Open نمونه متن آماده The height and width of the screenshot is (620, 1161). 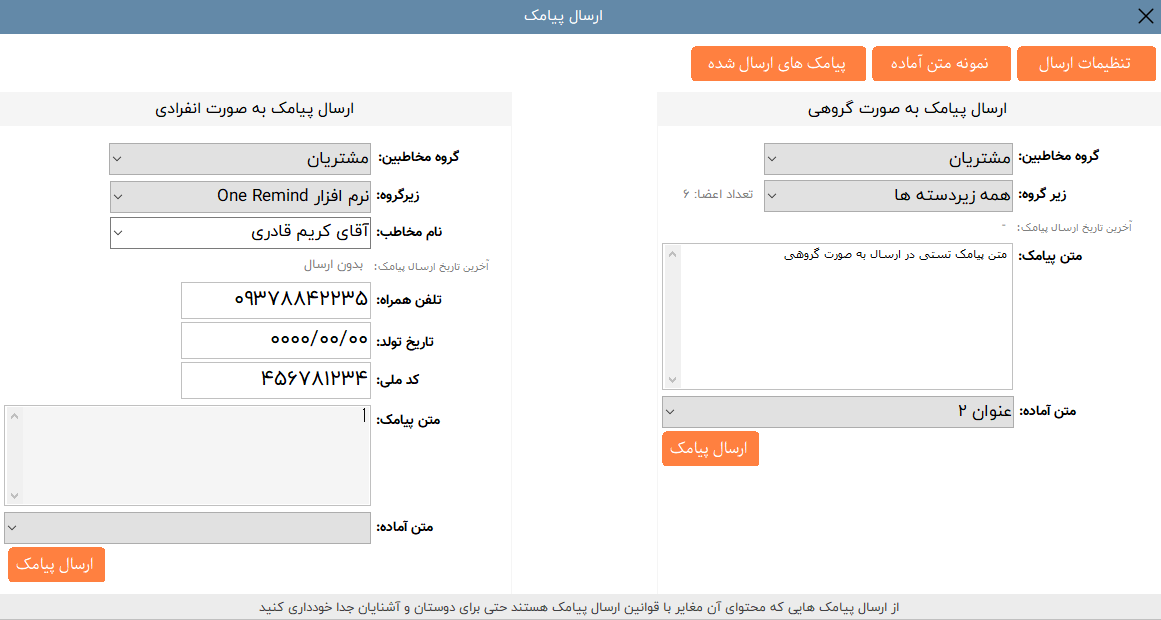pos(941,63)
